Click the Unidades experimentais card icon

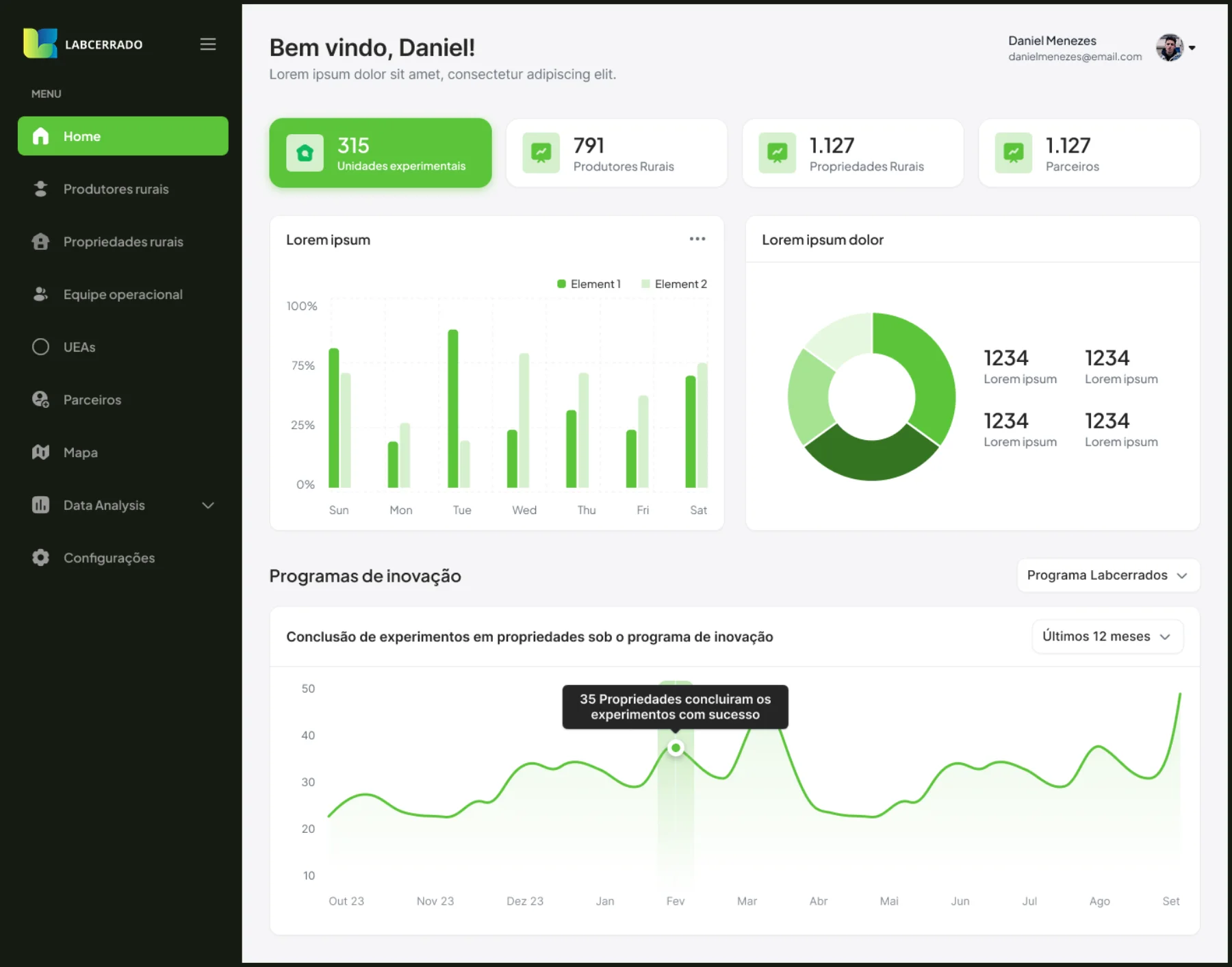(x=305, y=153)
